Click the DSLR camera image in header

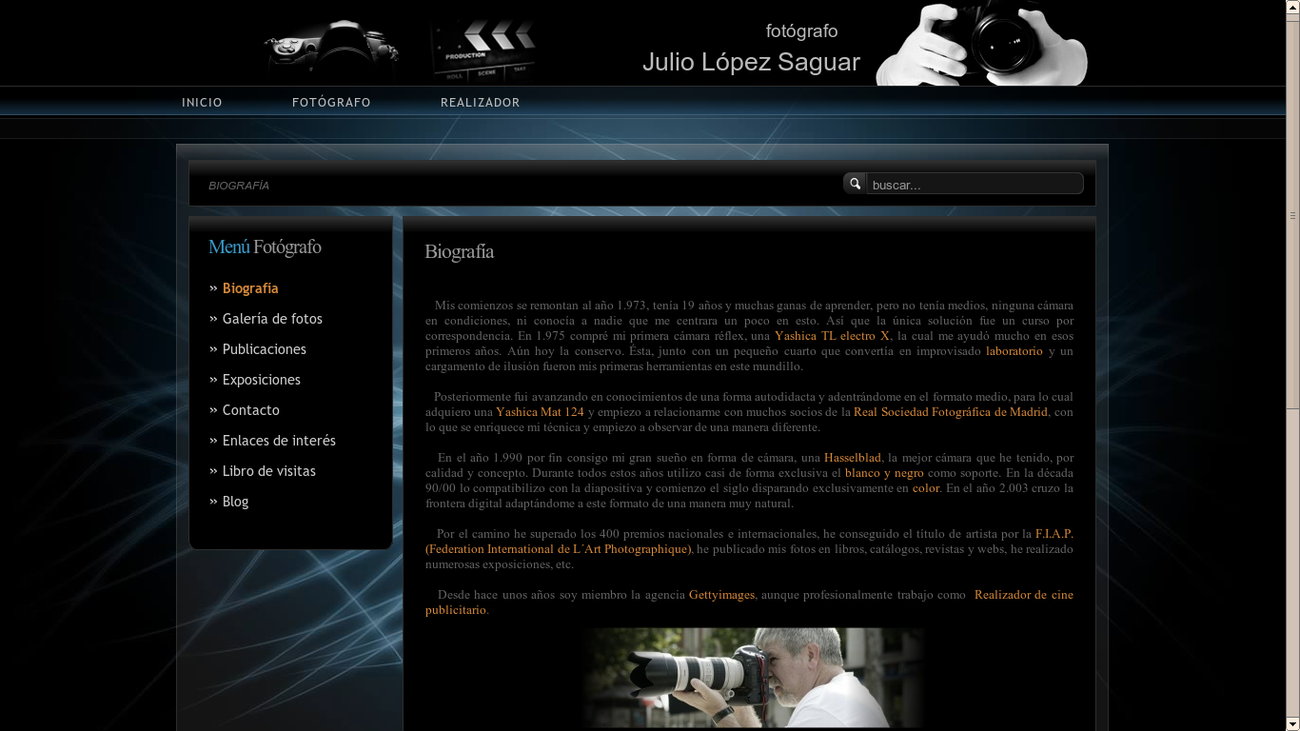(332, 50)
